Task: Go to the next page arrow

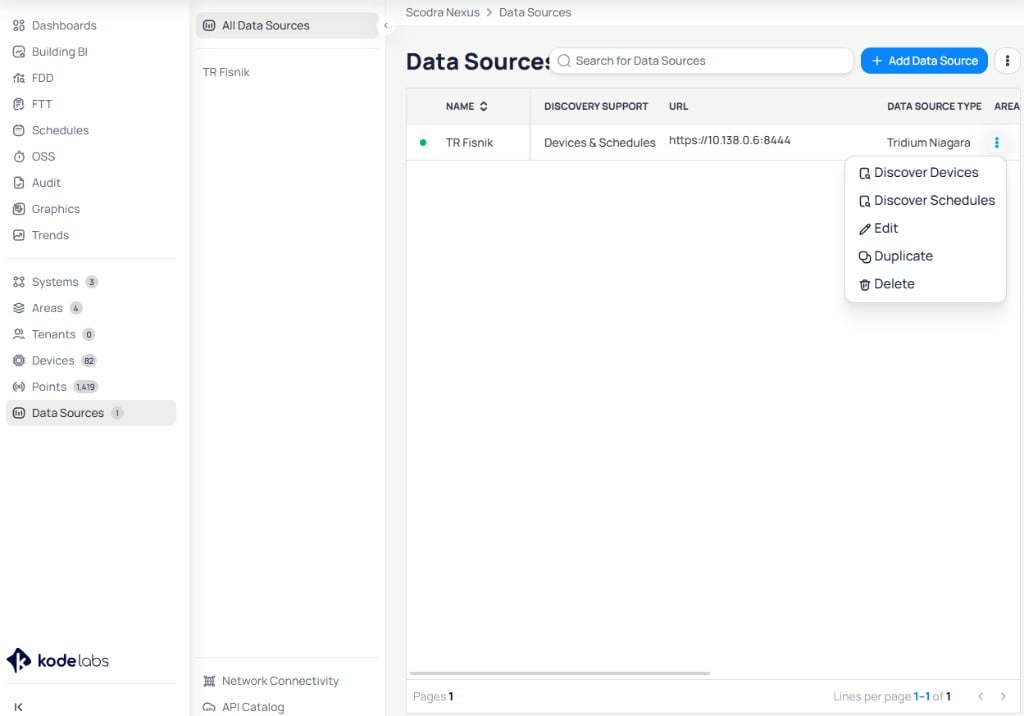Action: coord(1003,696)
